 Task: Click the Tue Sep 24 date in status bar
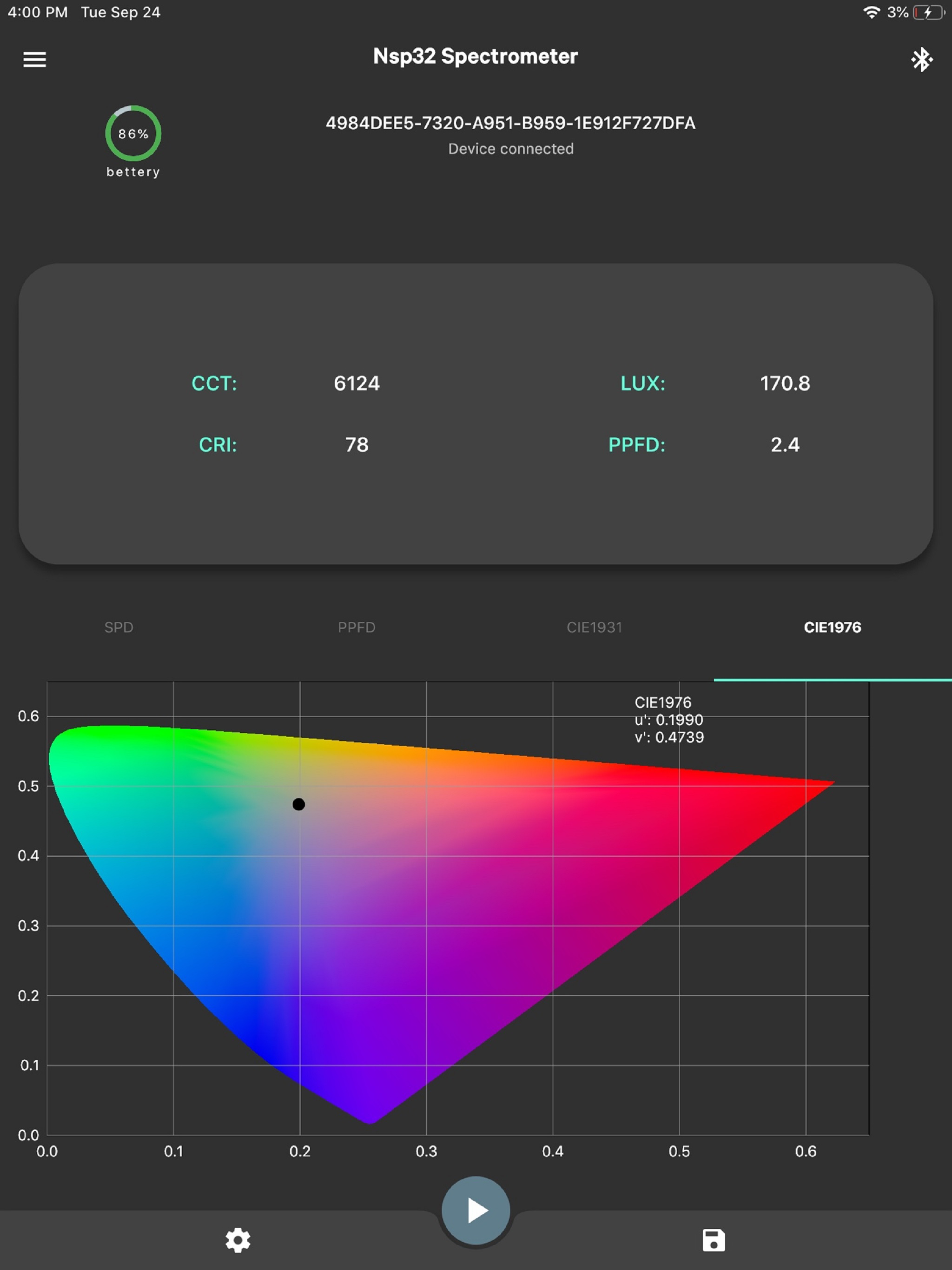coord(120,12)
